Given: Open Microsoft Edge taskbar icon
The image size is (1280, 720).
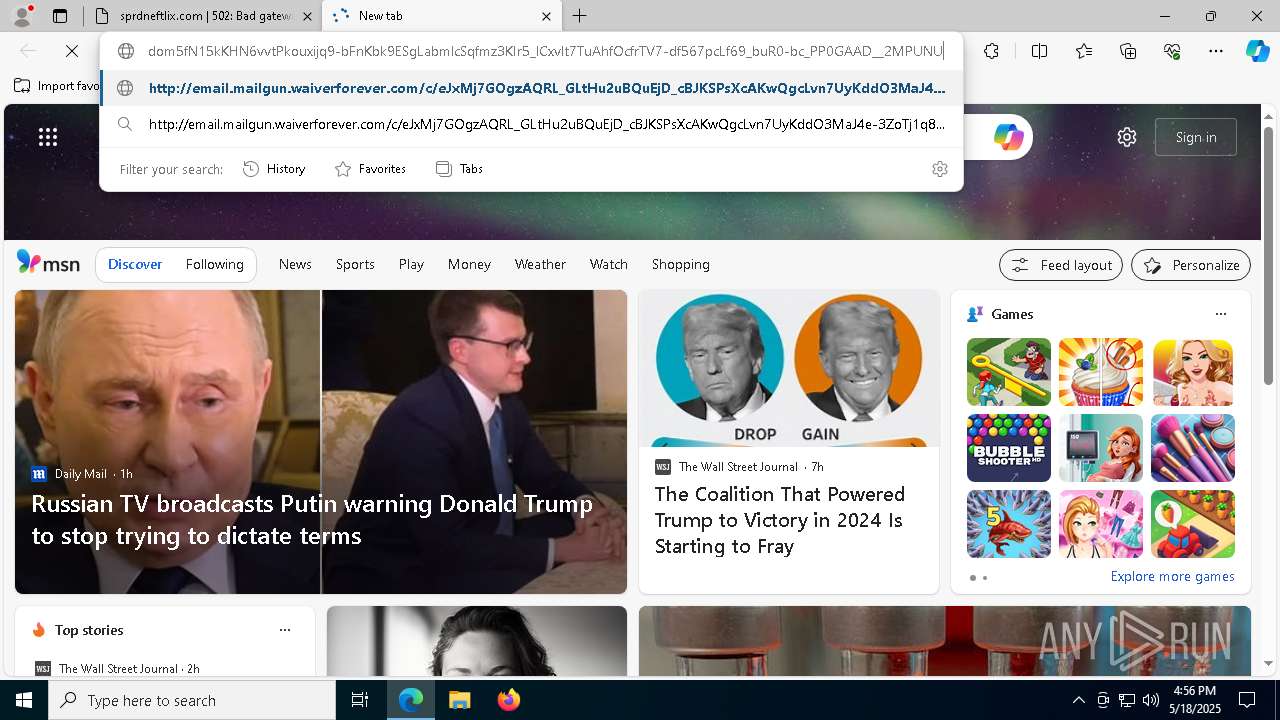Looking at the screenshot, I should [411, 700].
